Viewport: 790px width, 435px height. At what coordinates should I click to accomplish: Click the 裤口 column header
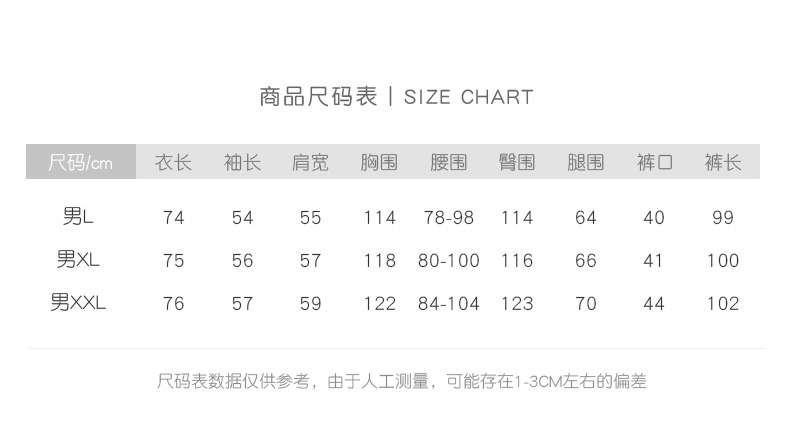[x=654, y=162]
